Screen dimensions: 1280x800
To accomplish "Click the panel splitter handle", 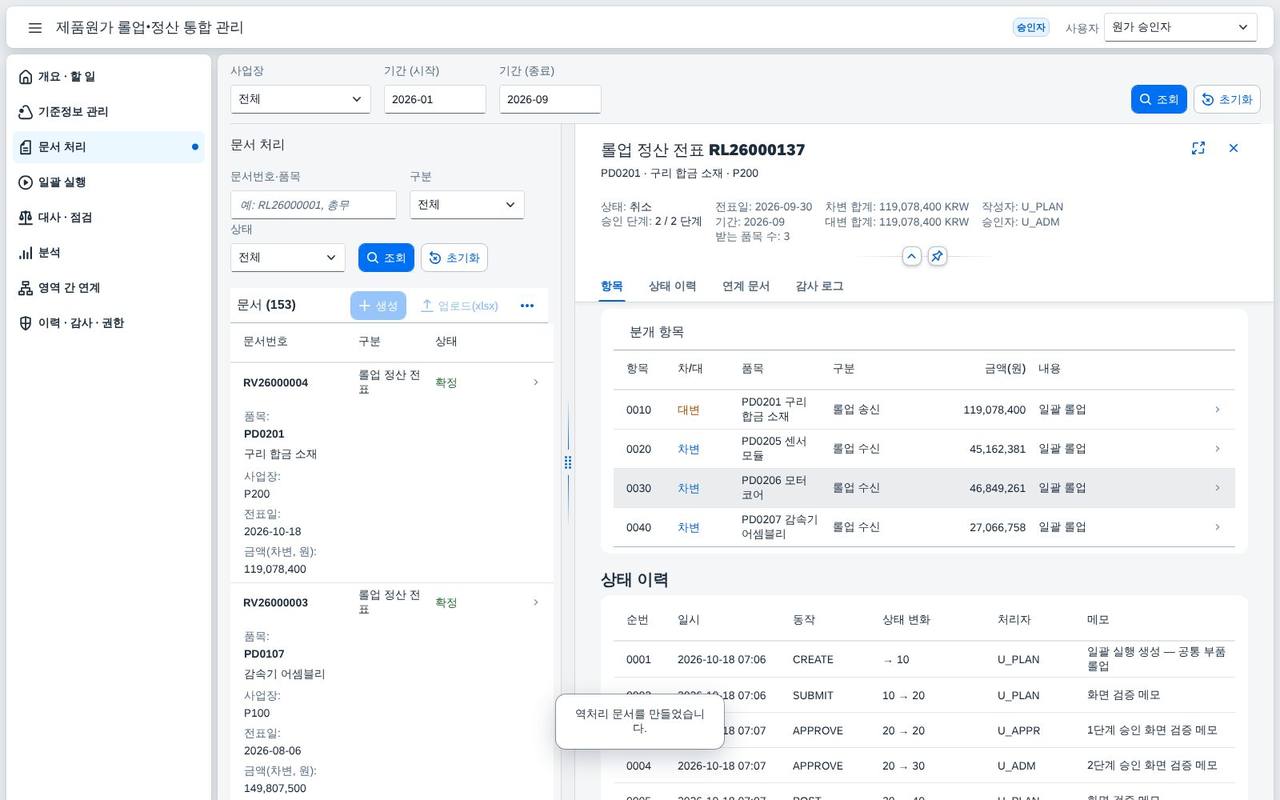I will coord(568,462).
